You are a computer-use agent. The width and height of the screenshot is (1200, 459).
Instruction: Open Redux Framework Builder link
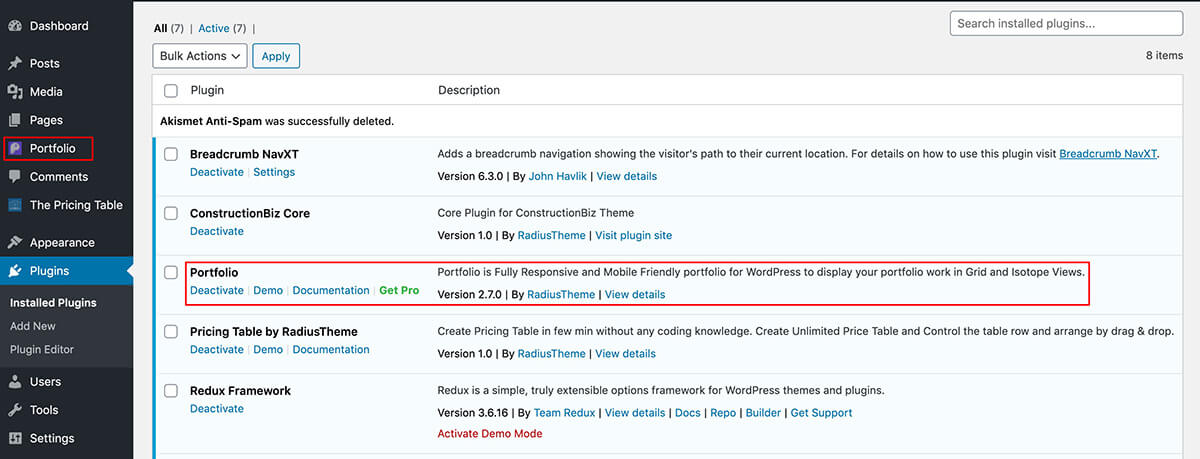tap(763, 413)
